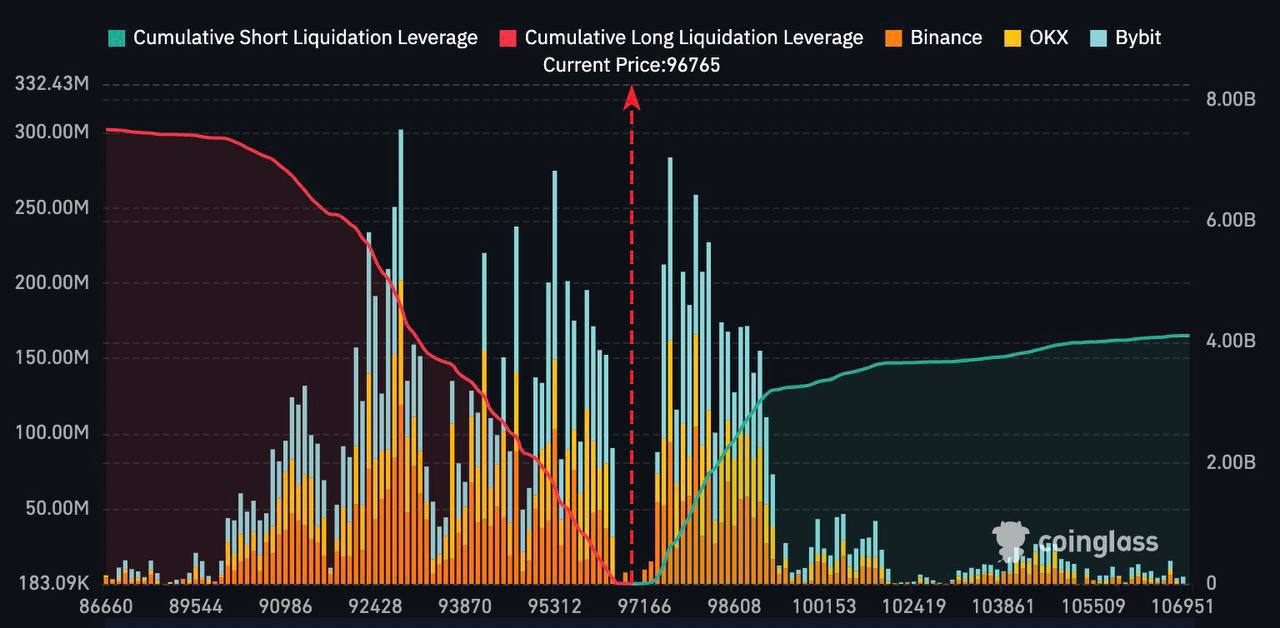Select the 92428 price tick on x-axis

(x=377, y=607)
